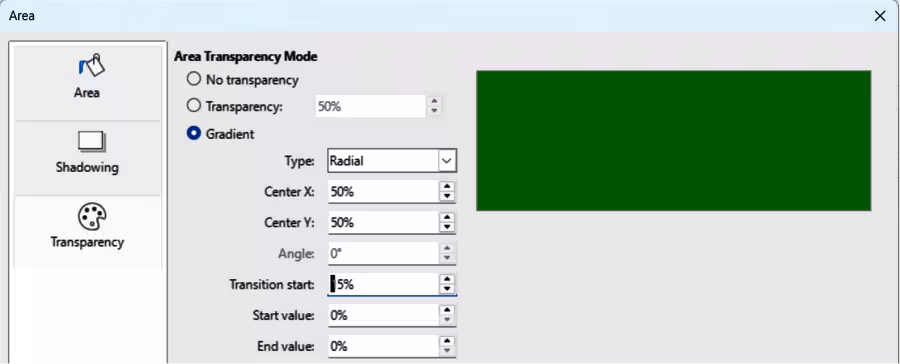Increase the Center X value
900x364 pixels.
pos(447,187)
